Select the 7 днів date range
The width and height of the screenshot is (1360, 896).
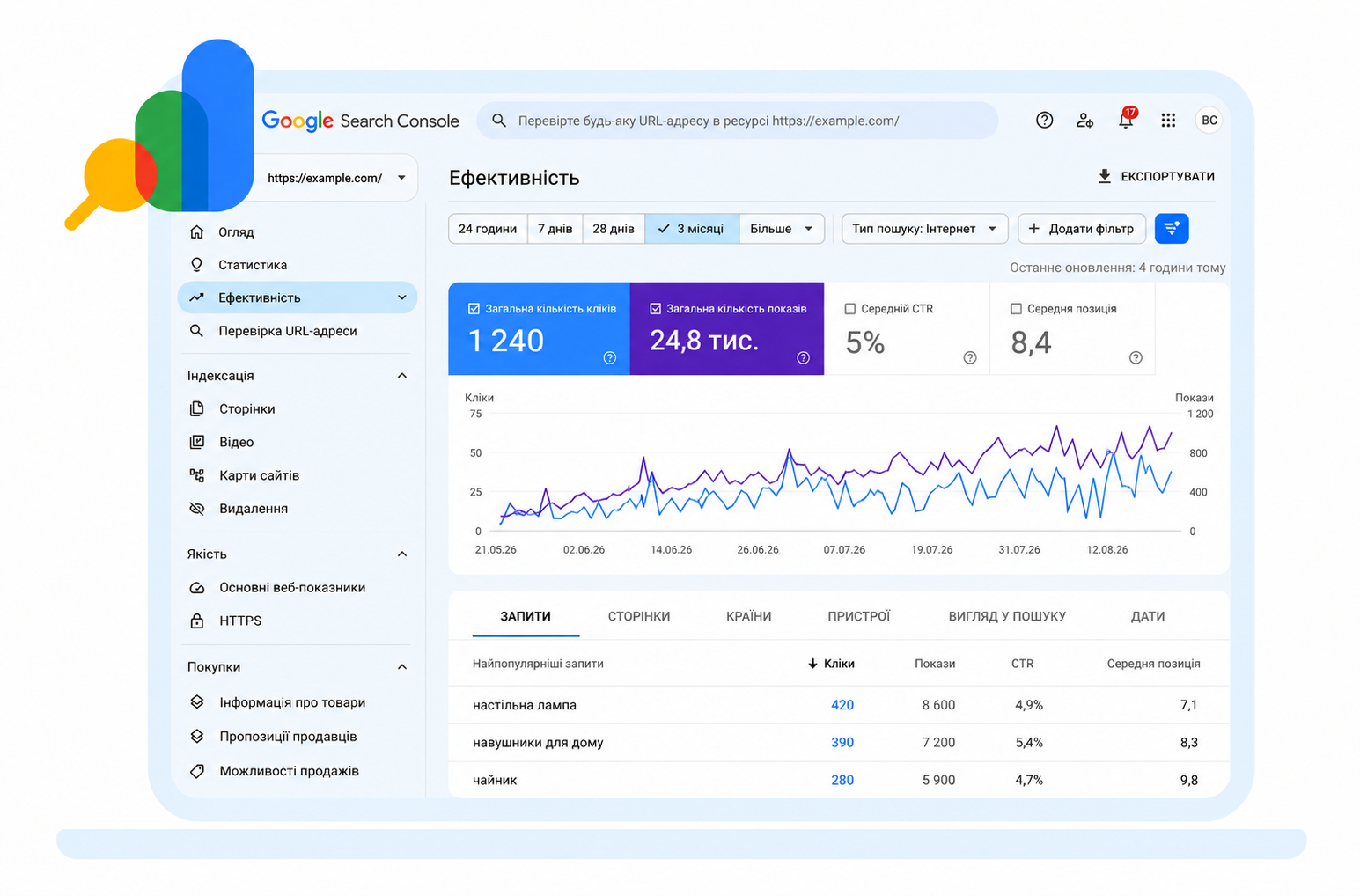pos(555,229)
